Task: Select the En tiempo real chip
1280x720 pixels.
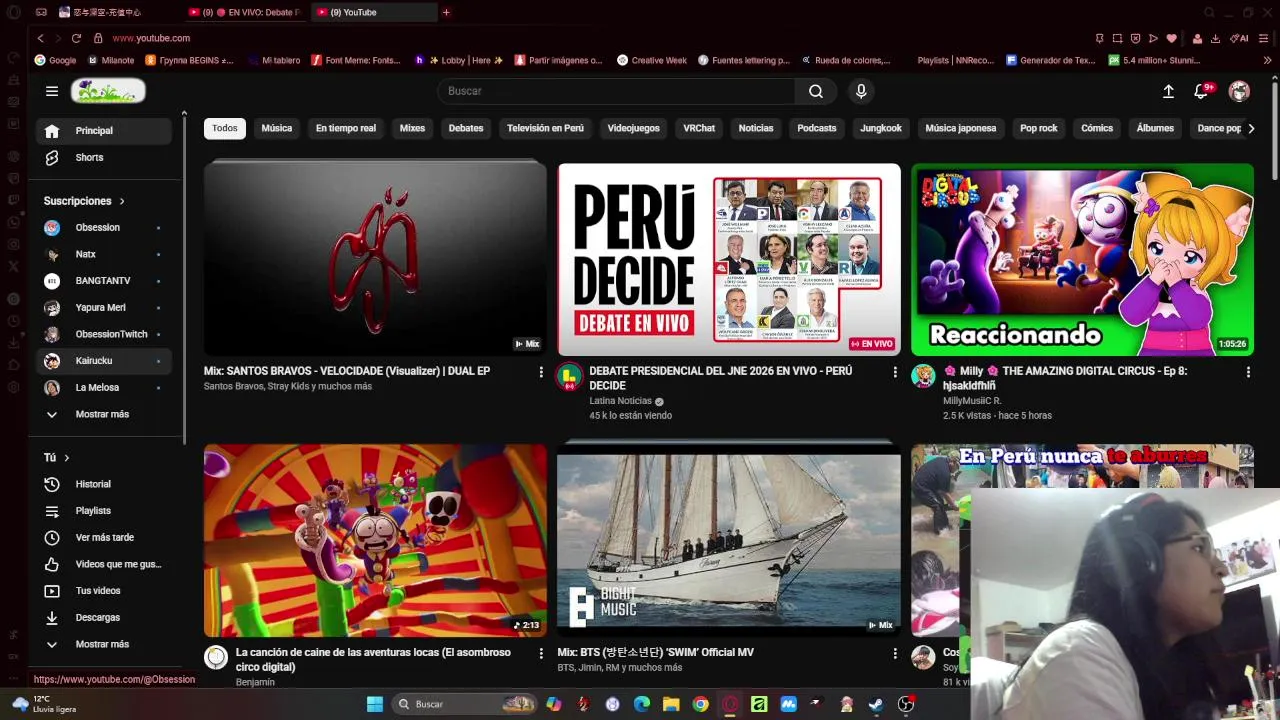Action: (346, 128)
